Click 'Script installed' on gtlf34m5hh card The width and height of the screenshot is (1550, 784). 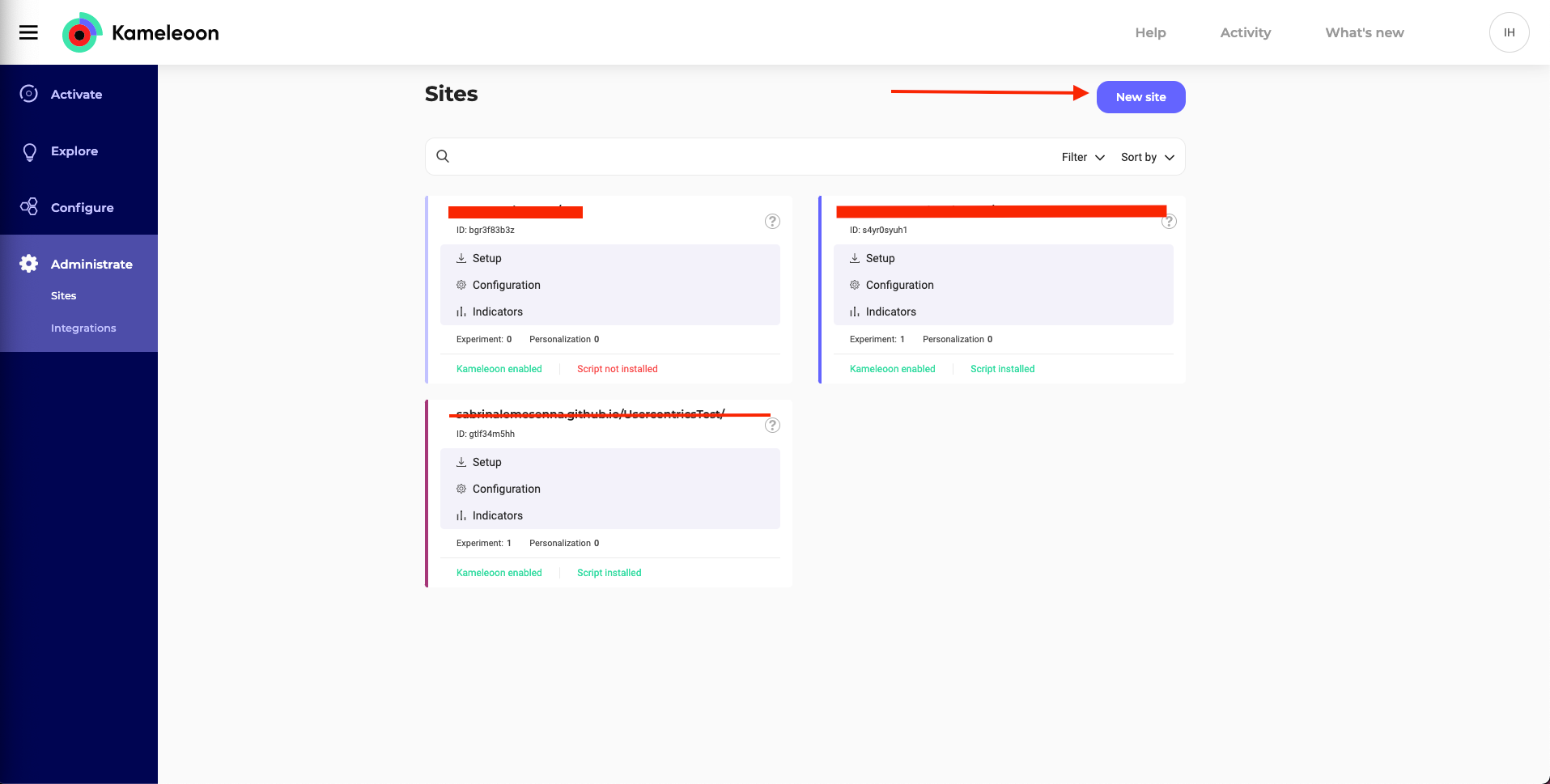609,573
